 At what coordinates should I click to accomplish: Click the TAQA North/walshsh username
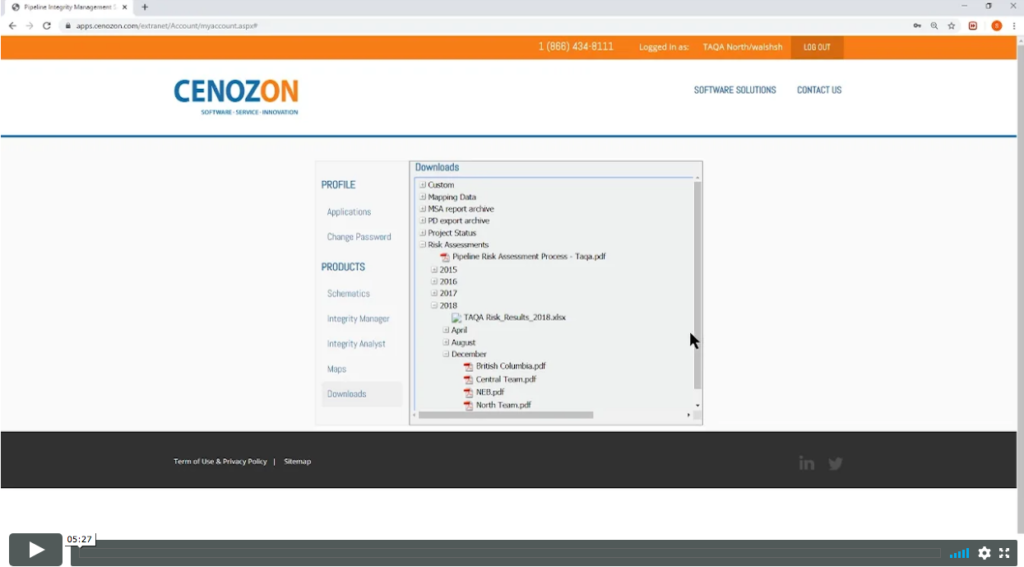pyautogui.click(x=743, y=47)
